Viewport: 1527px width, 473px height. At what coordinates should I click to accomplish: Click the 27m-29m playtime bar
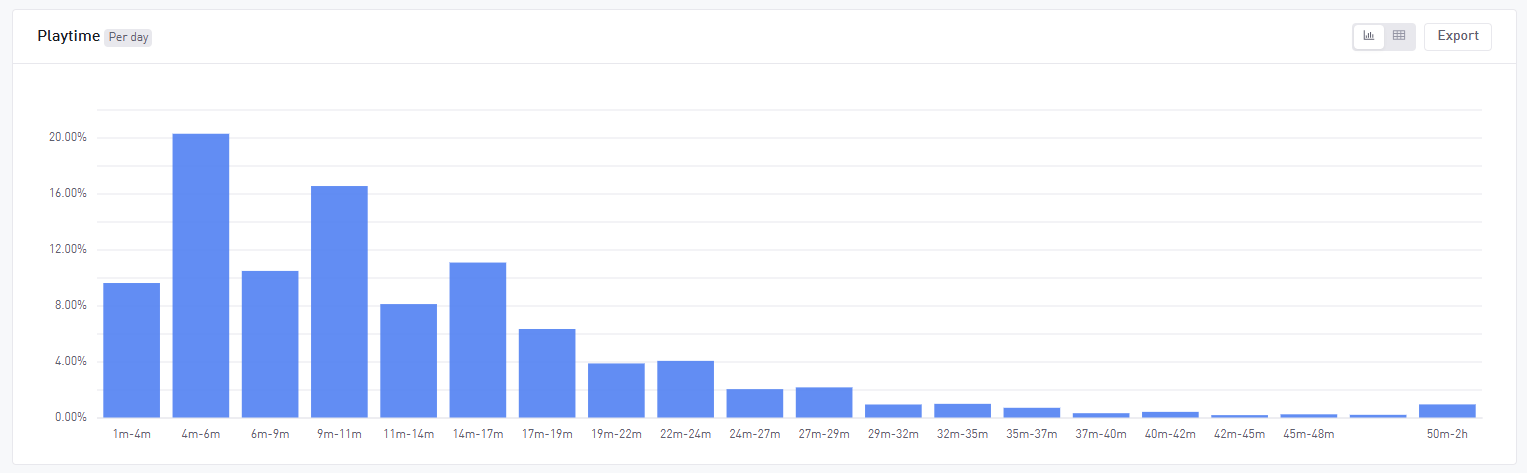click(x=824, y=402)
